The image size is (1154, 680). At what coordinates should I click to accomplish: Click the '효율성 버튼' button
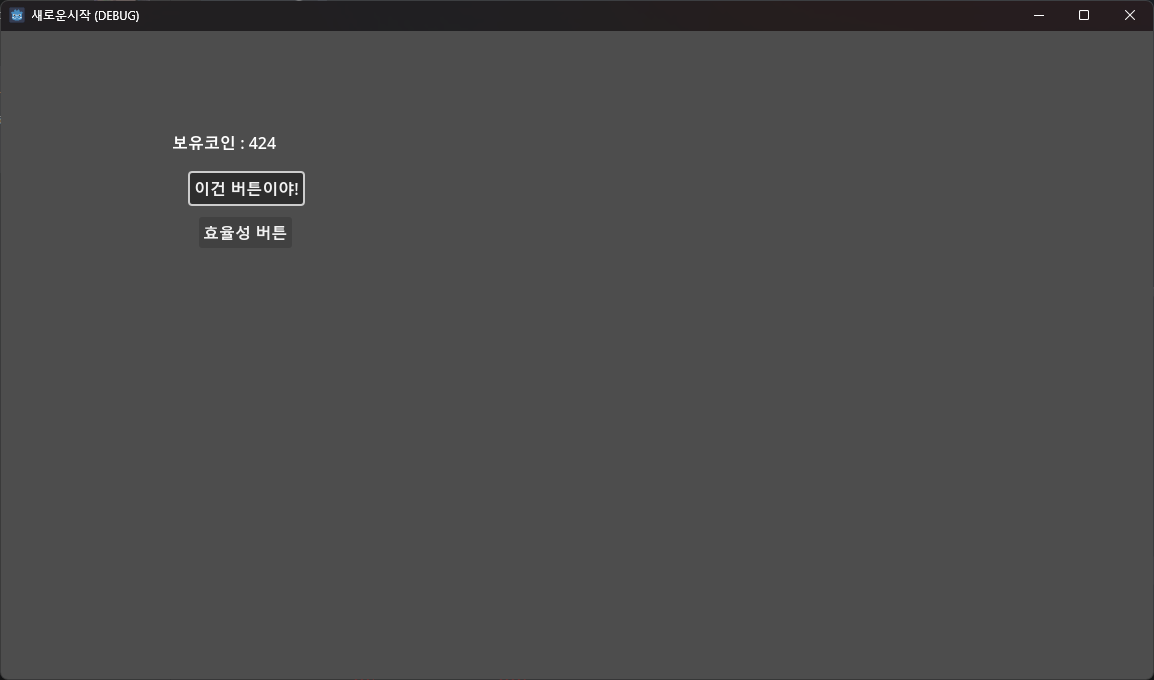pos(245,233)
